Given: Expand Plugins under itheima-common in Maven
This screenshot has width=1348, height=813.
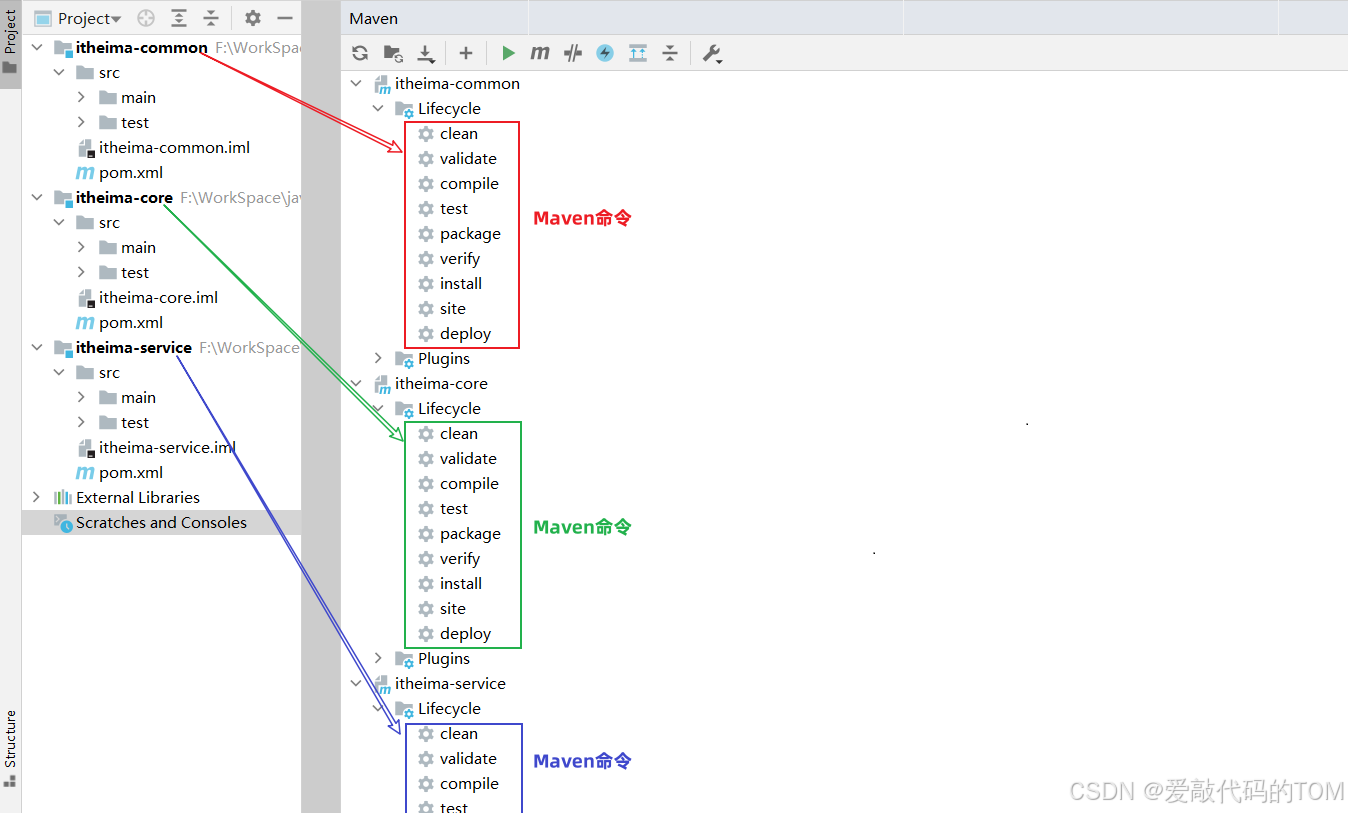Looking at the screenshot, I should [378, 358].
